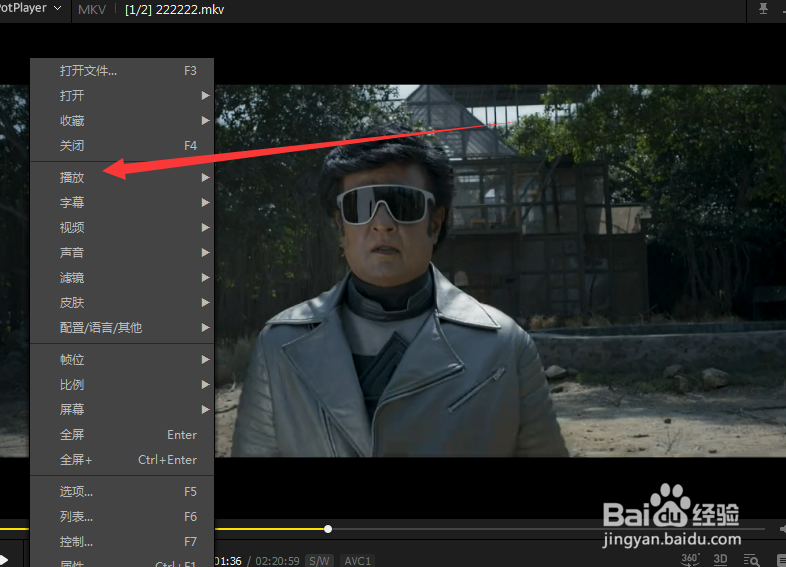Open 控制... panel entry
Image resolution: width=786 pixels, height=567 pixels.
[x=122, y=542]
